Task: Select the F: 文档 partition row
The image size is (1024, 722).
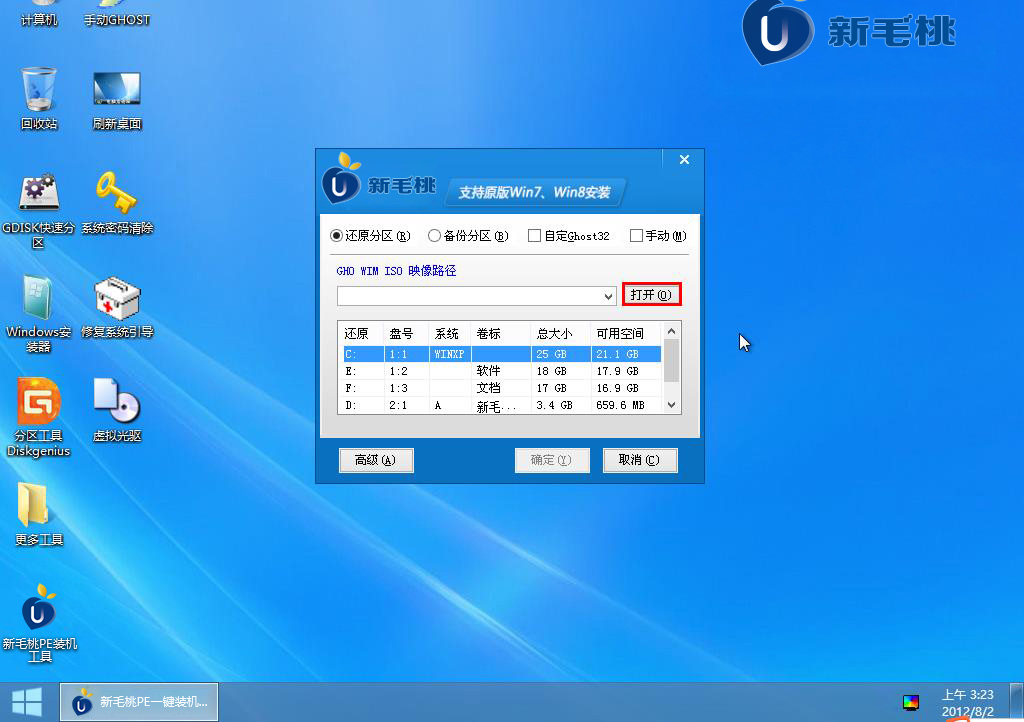Action: point(502,388)
